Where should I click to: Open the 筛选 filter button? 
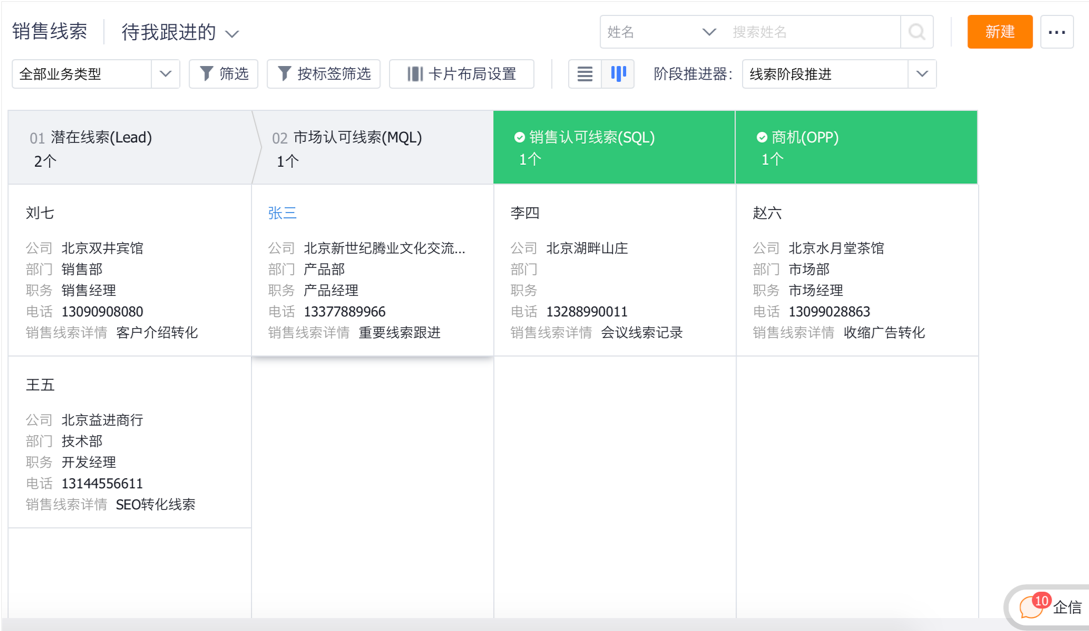pyautogui.click(x=224, y=74)
